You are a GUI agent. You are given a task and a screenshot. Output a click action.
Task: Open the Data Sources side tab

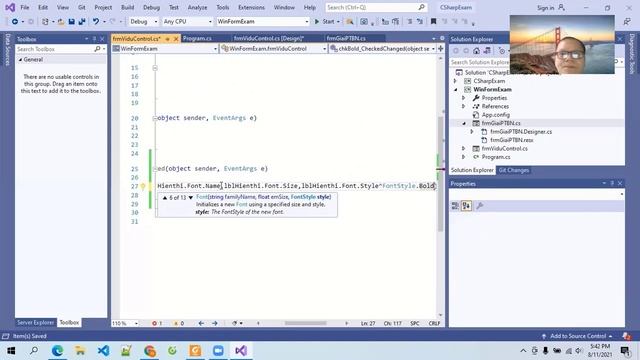pos(7,49)
